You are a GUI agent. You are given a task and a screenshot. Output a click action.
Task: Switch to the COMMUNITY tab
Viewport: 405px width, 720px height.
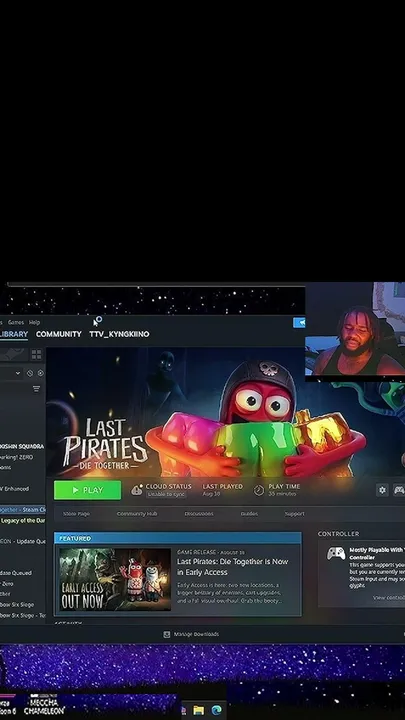59,334
